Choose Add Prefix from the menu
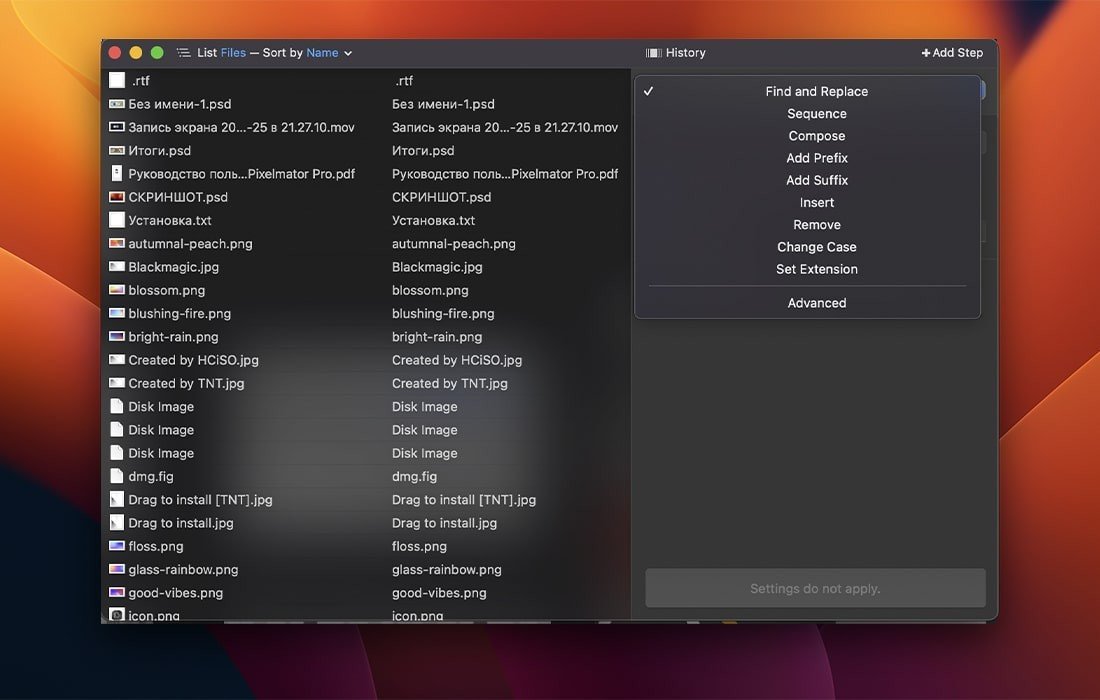This screenshot has width=1100, height=700. [816, 158]
